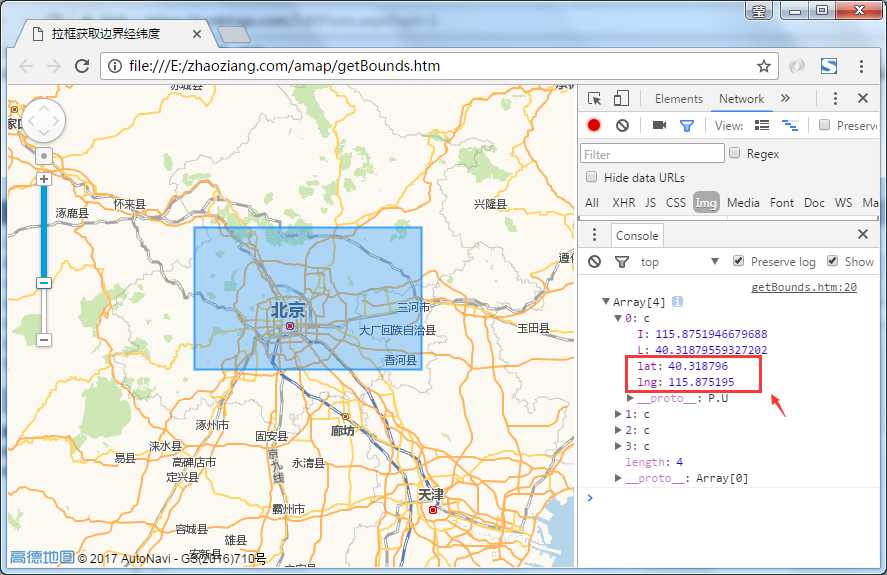Click the blue selection rectangle on map

pos(308,298)
